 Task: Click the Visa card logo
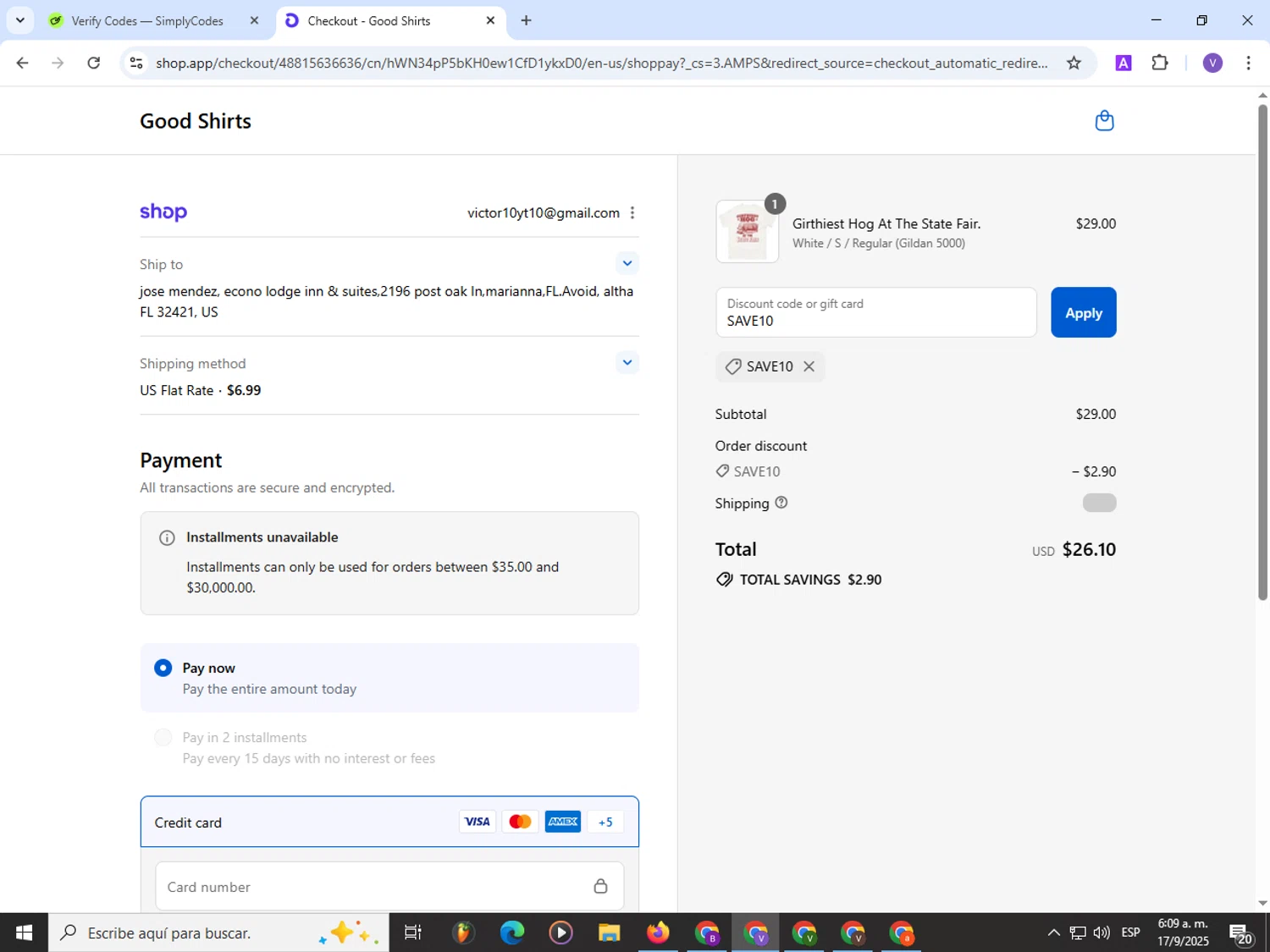pos(477,822)
